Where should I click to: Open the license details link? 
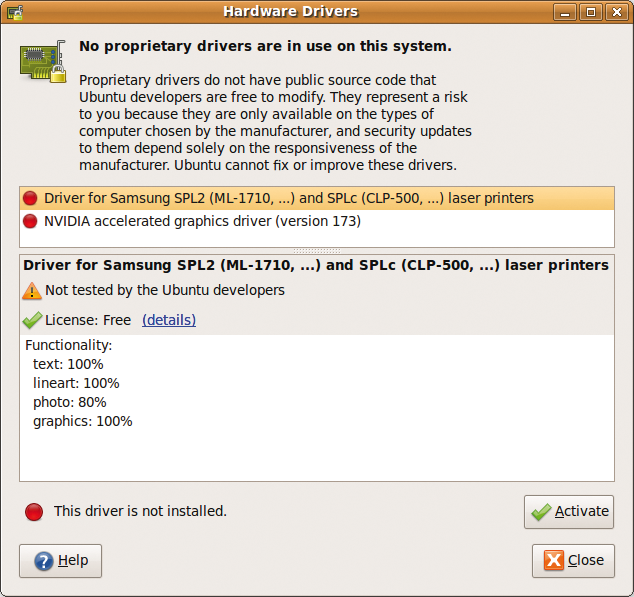169,320
